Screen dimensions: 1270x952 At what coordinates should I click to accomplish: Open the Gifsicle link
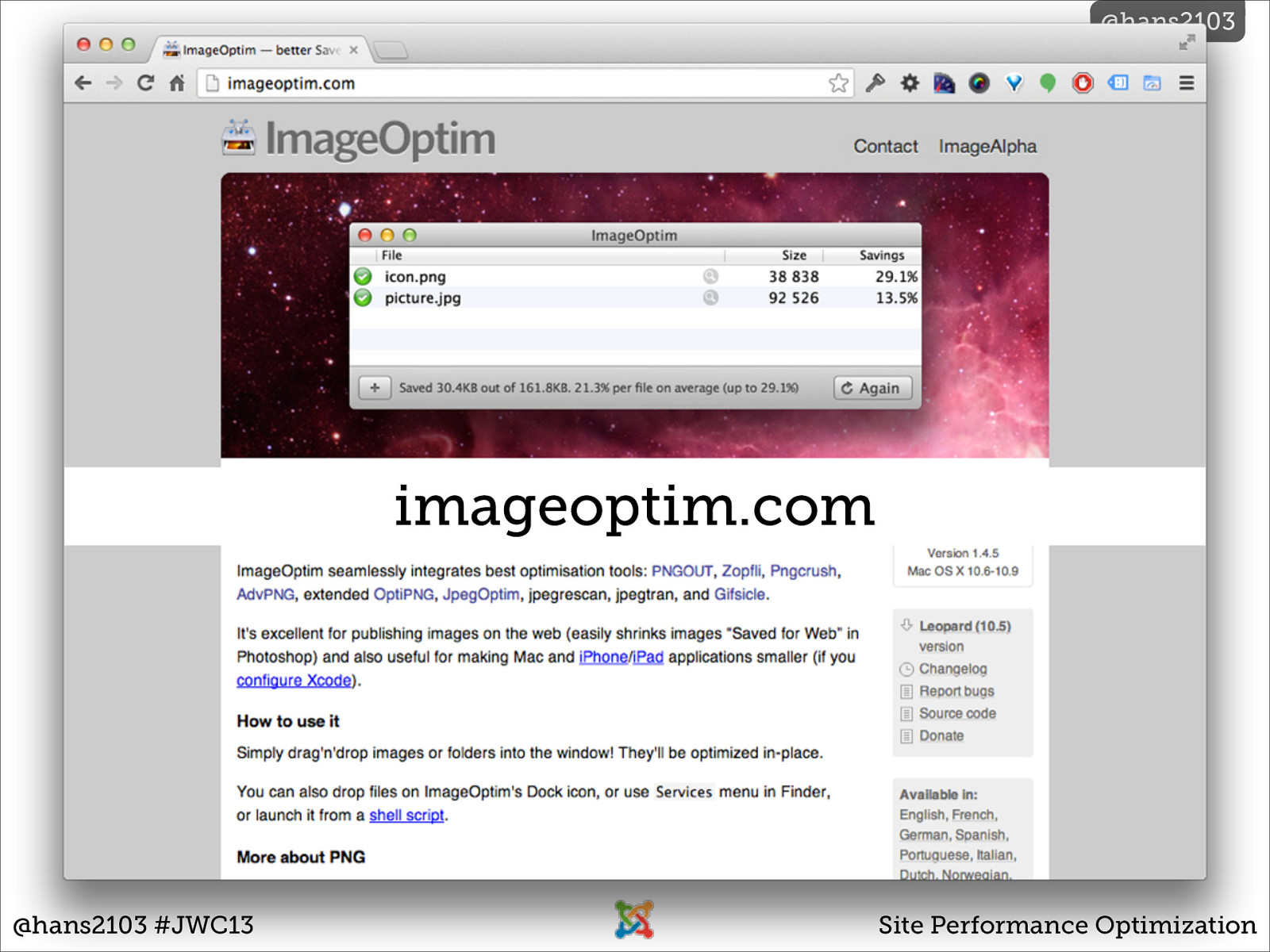pyautogui.click(x=740, y=594)
